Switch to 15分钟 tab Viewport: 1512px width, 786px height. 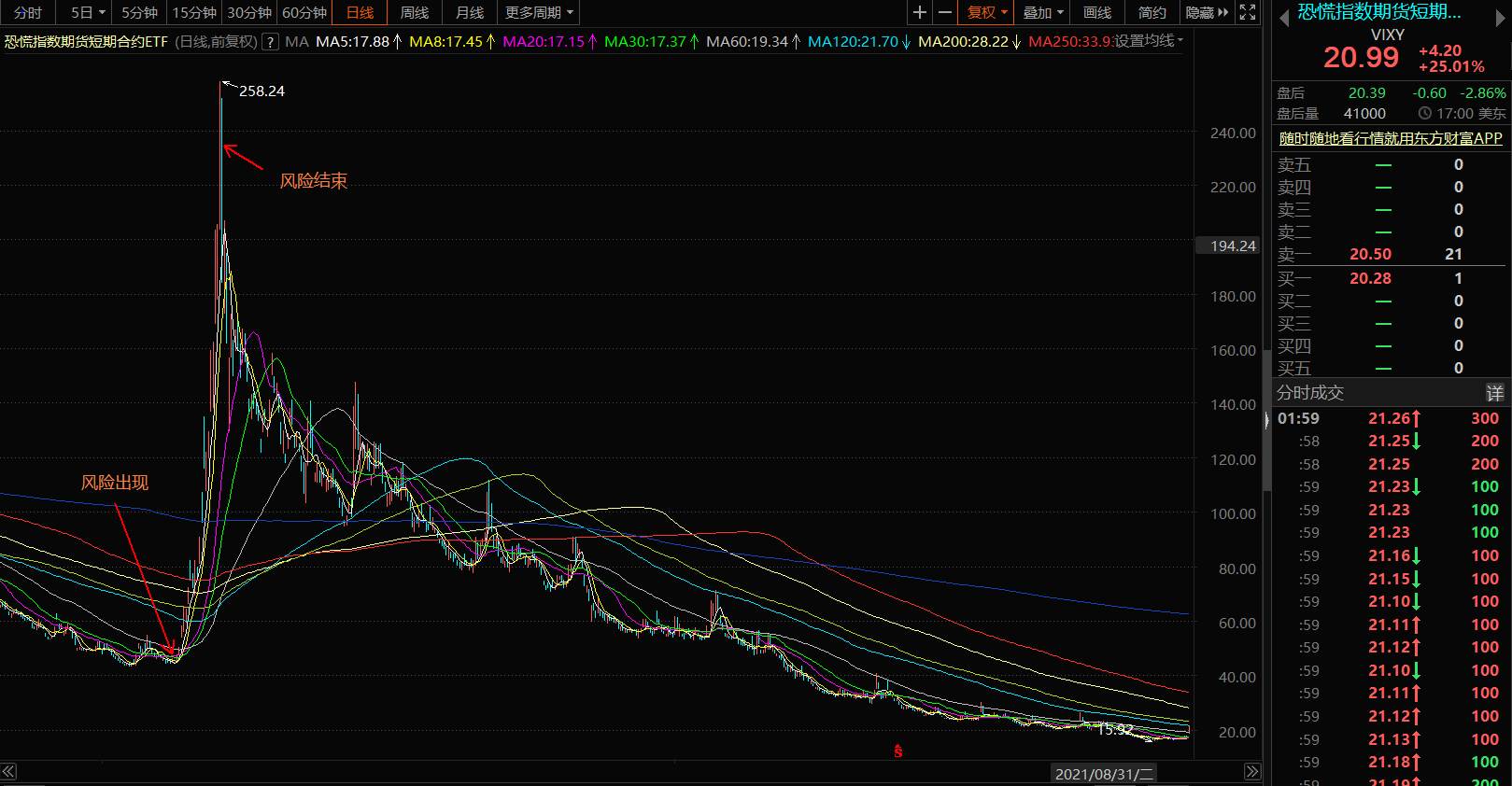194,12
